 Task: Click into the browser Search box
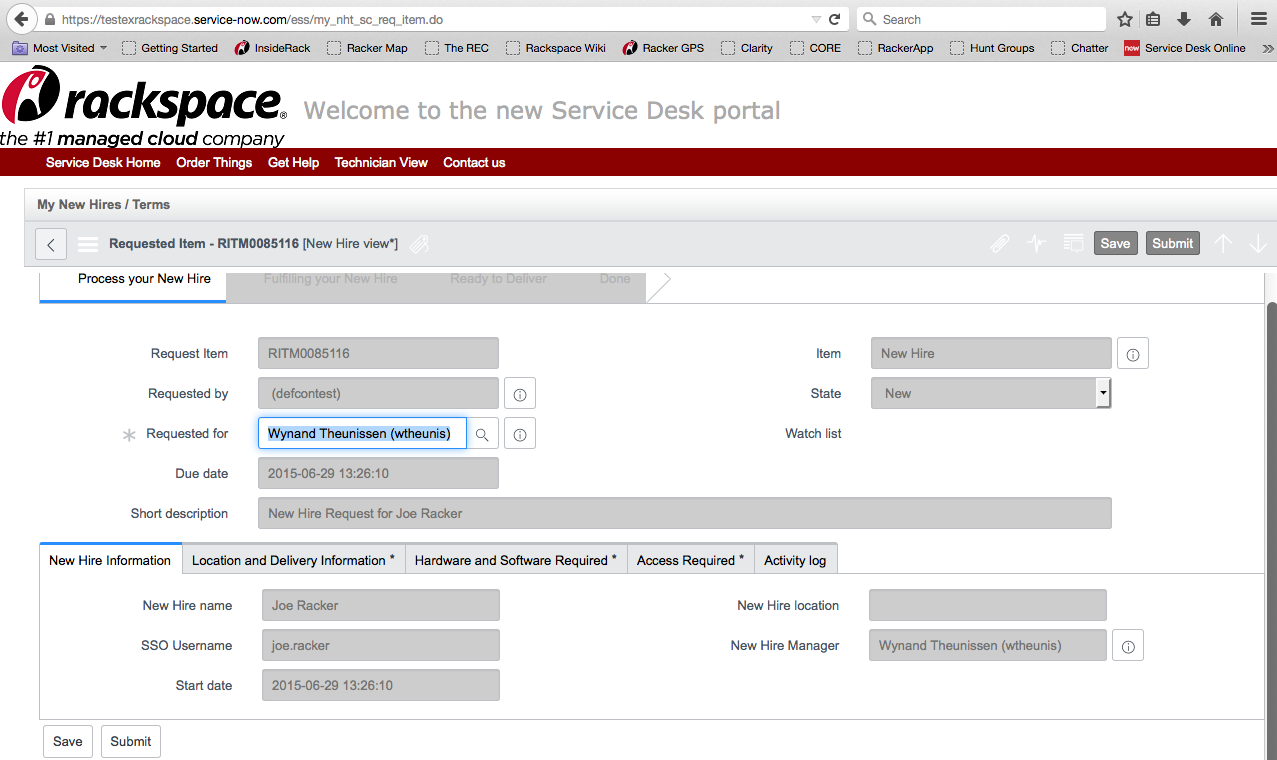982,19
